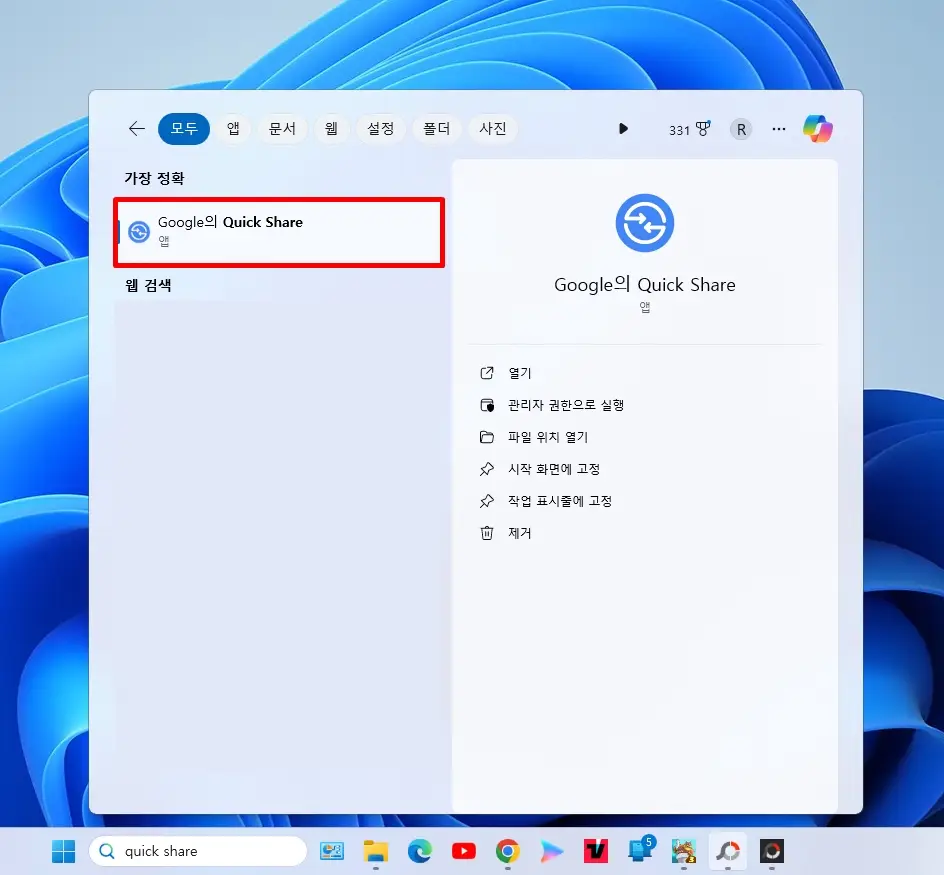Open the three-dot more options menu
The height and width of the screenshot is (875, 944).
coord(779,128)
